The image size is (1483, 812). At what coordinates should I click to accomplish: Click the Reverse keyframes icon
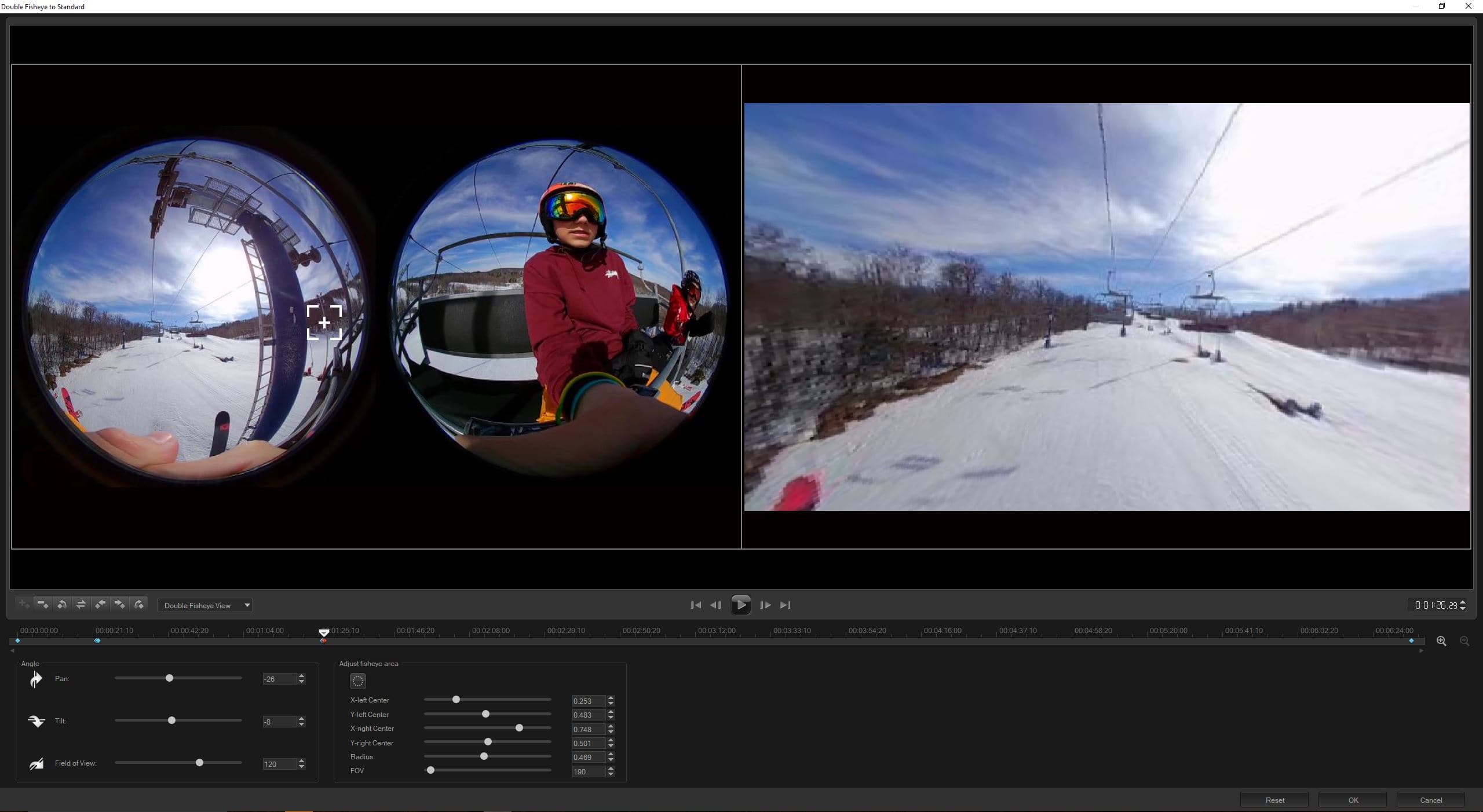(x=62, y=605)
